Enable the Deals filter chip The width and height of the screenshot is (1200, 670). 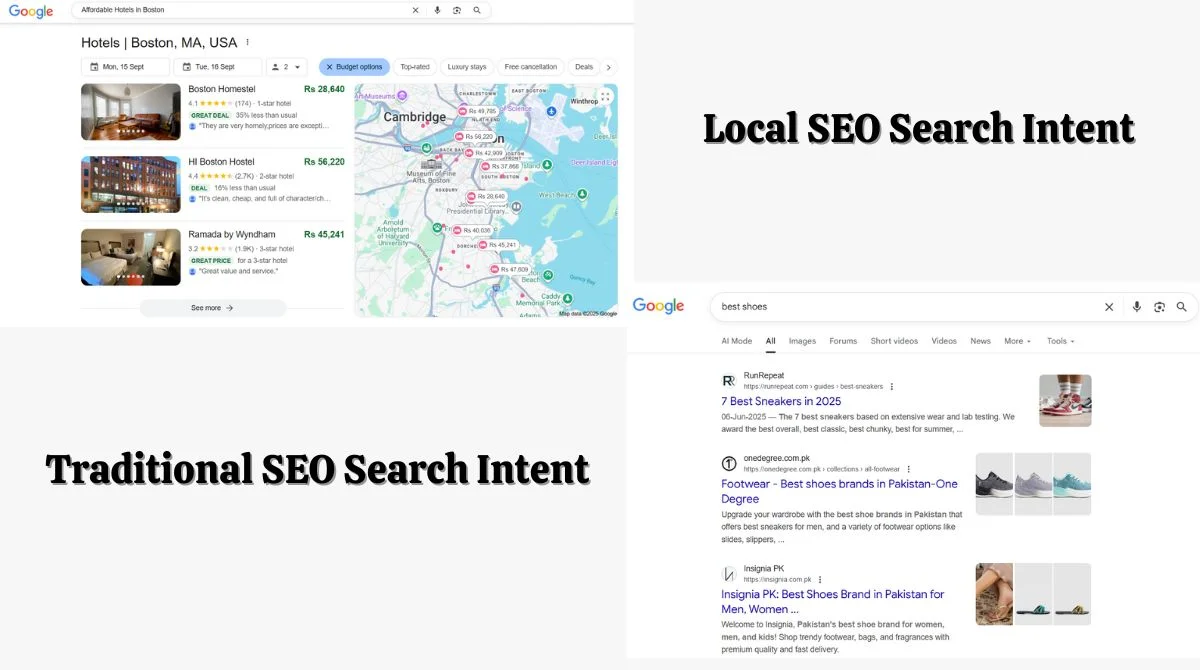tap(584, 67)
